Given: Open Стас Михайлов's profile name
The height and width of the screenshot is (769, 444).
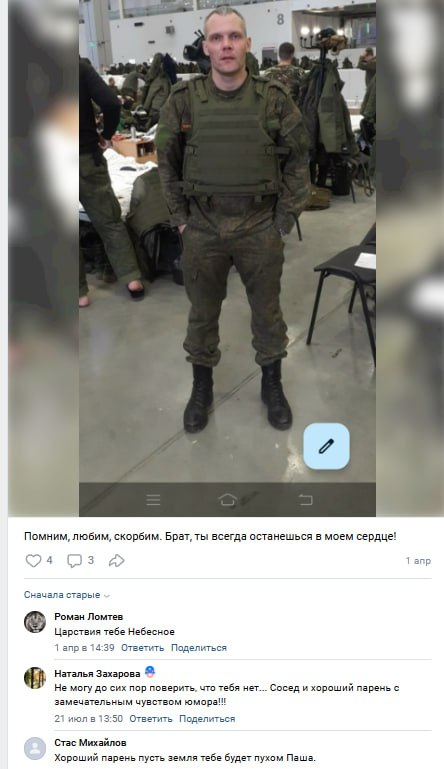Looking at the screenshot, I should [90, 743].
